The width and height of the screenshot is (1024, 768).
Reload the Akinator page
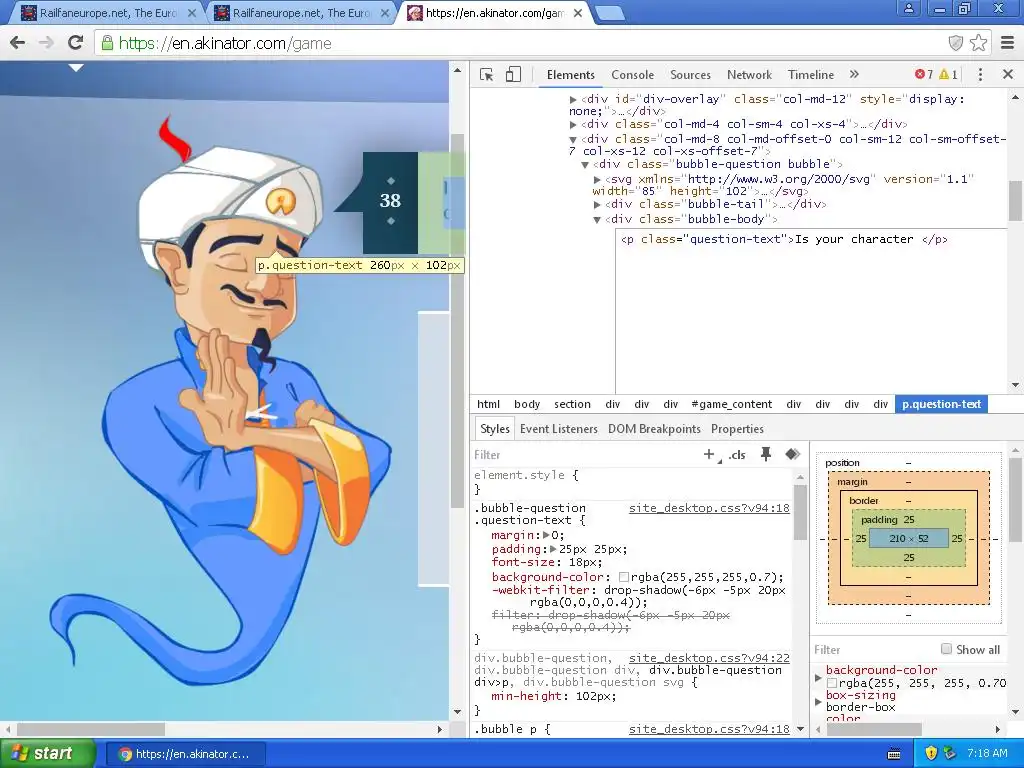pos(76,43)
